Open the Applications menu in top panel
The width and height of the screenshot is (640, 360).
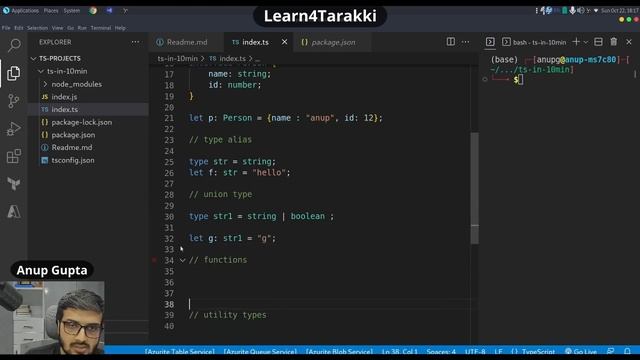point(24,11)
